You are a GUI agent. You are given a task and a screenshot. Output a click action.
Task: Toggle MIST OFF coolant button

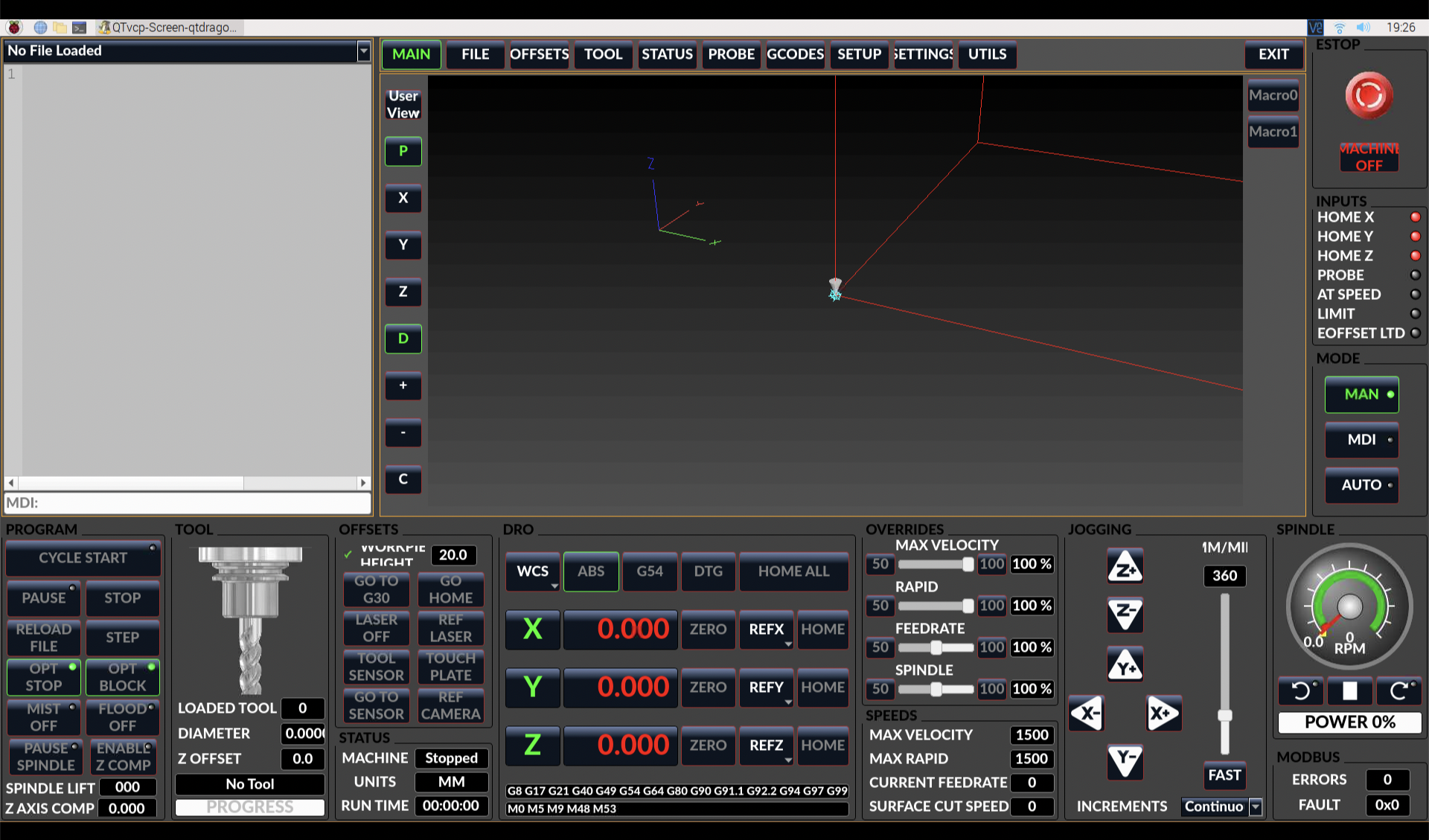coord(44,717)
